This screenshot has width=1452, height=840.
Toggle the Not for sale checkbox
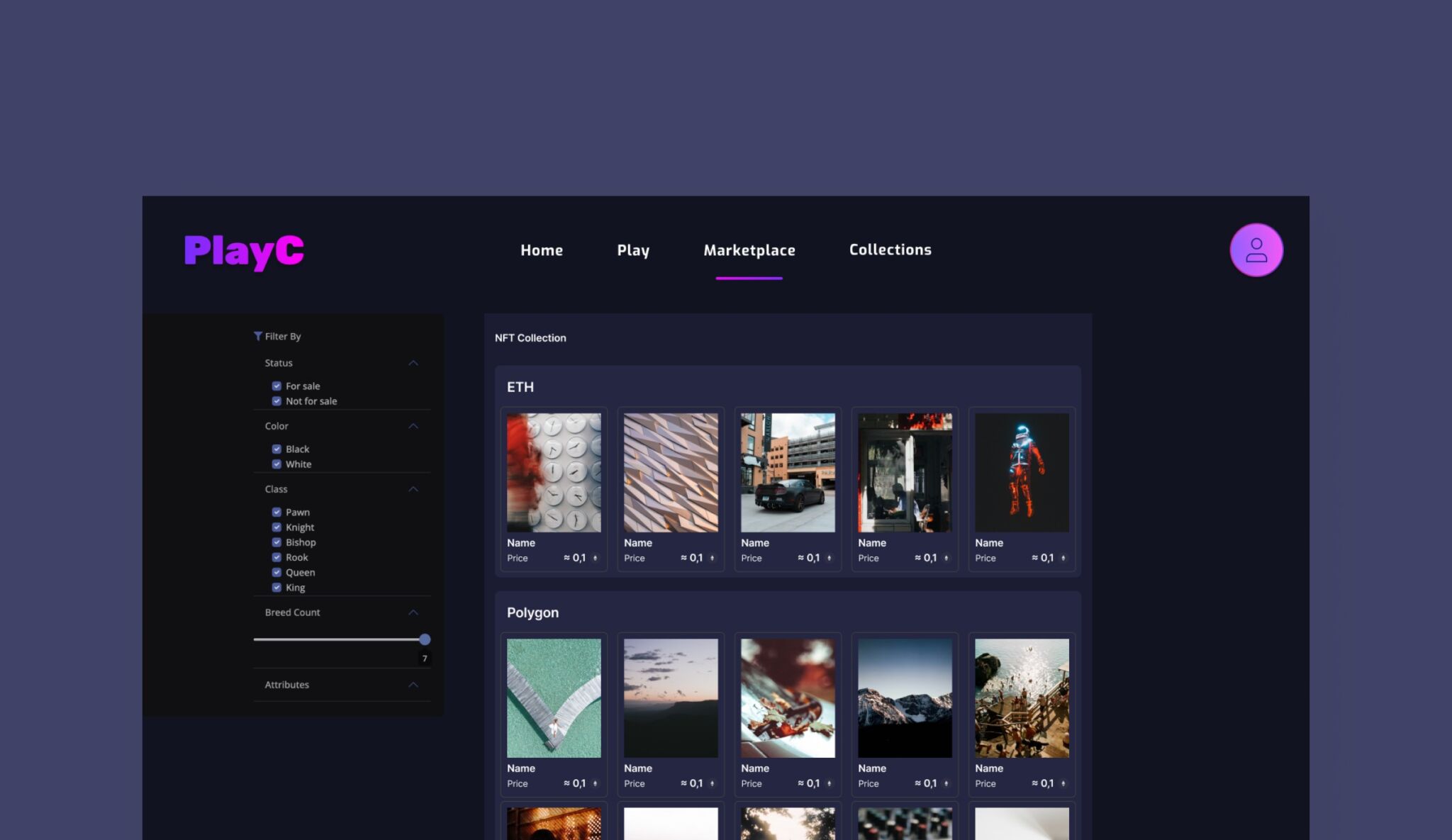[277, 401]
